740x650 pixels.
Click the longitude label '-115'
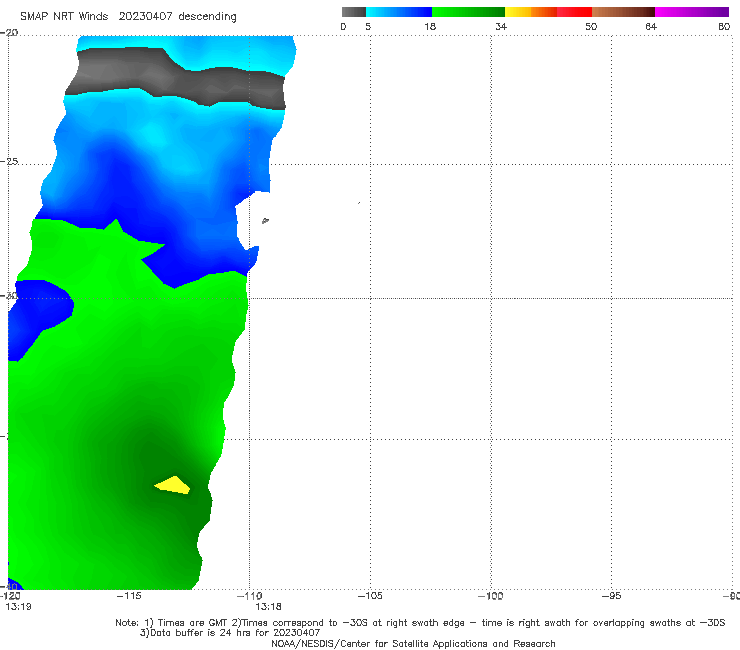129,596
